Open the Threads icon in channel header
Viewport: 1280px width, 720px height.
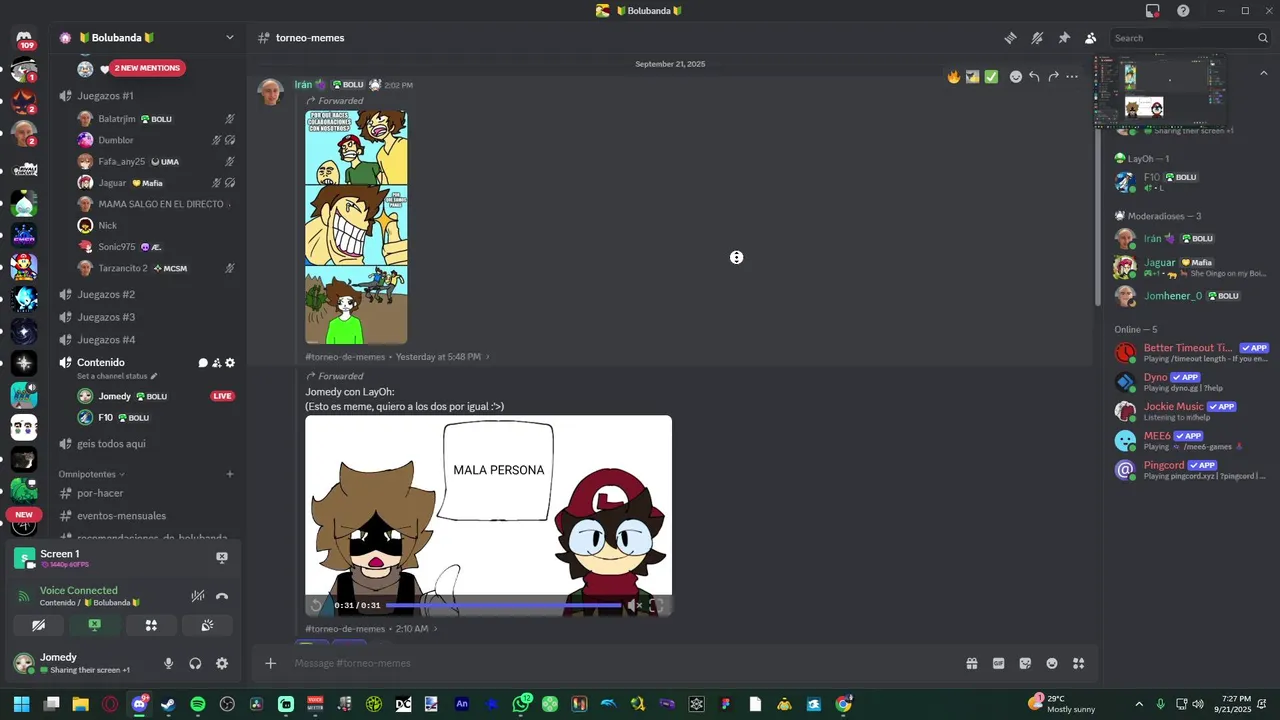[1010, 38]
